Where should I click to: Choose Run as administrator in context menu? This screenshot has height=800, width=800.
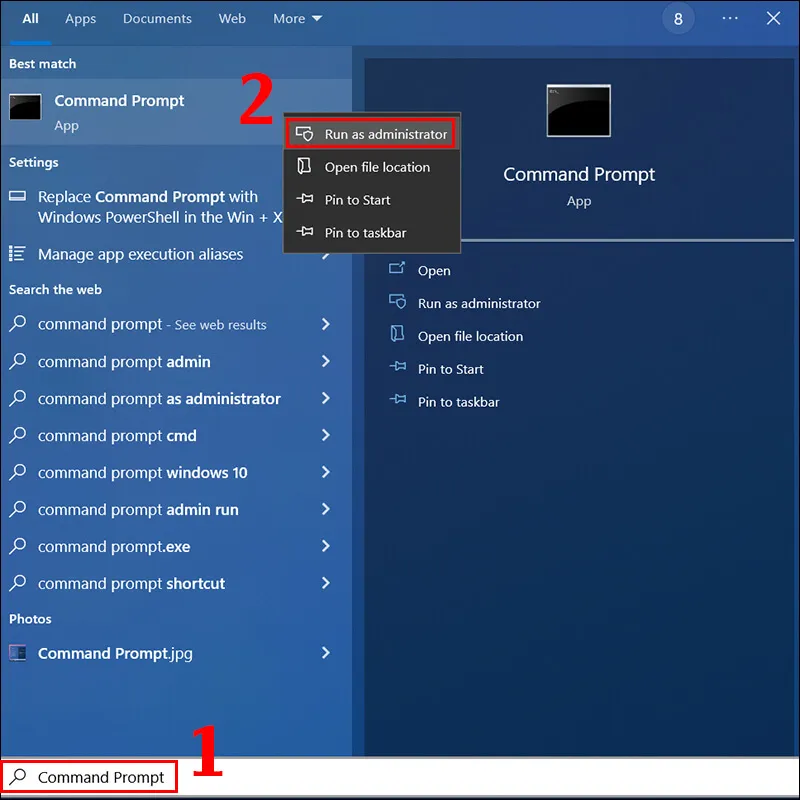click(371, 134)
